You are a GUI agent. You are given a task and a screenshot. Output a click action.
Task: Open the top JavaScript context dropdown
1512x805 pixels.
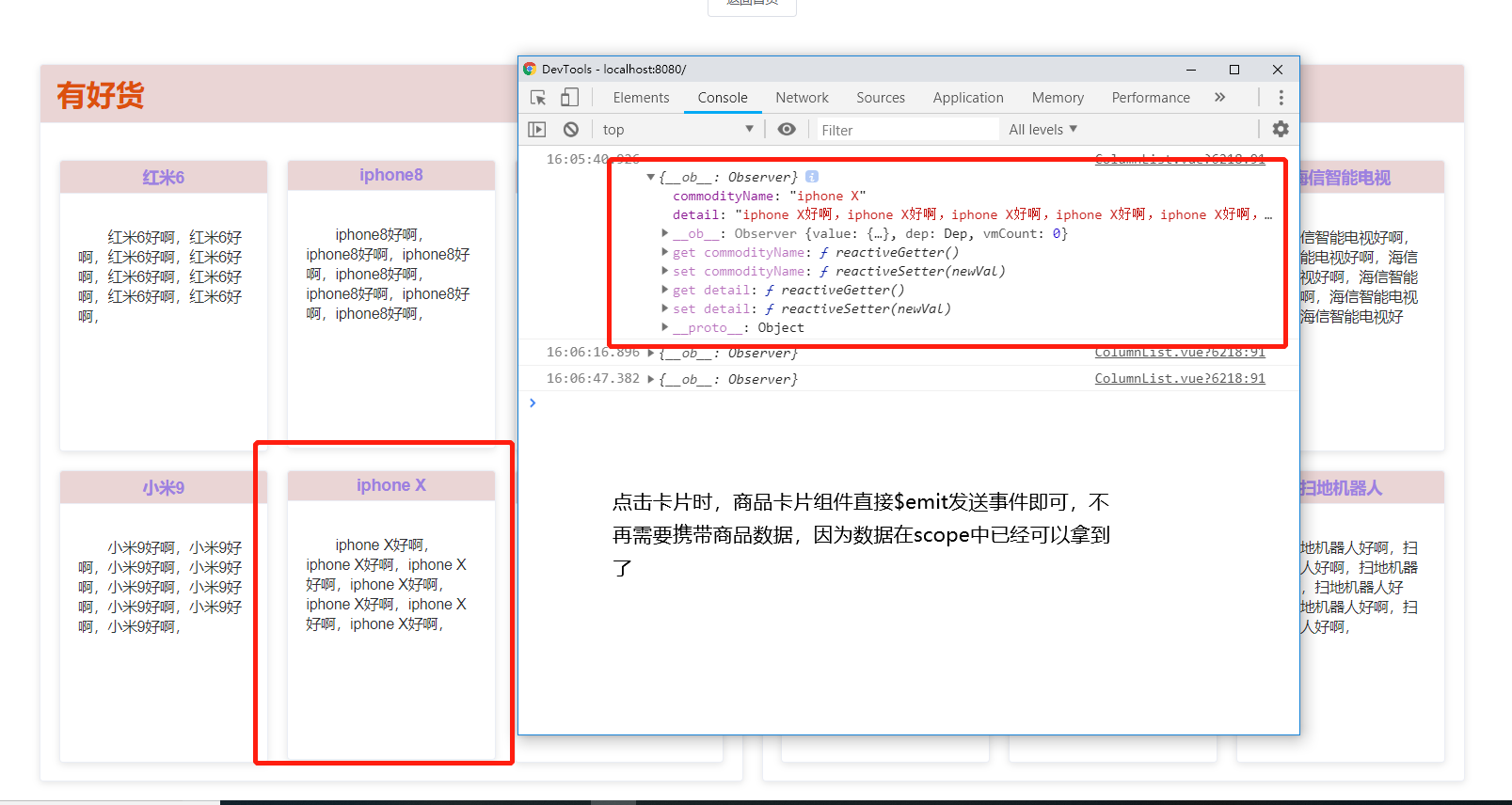click(x=677, y=130)
